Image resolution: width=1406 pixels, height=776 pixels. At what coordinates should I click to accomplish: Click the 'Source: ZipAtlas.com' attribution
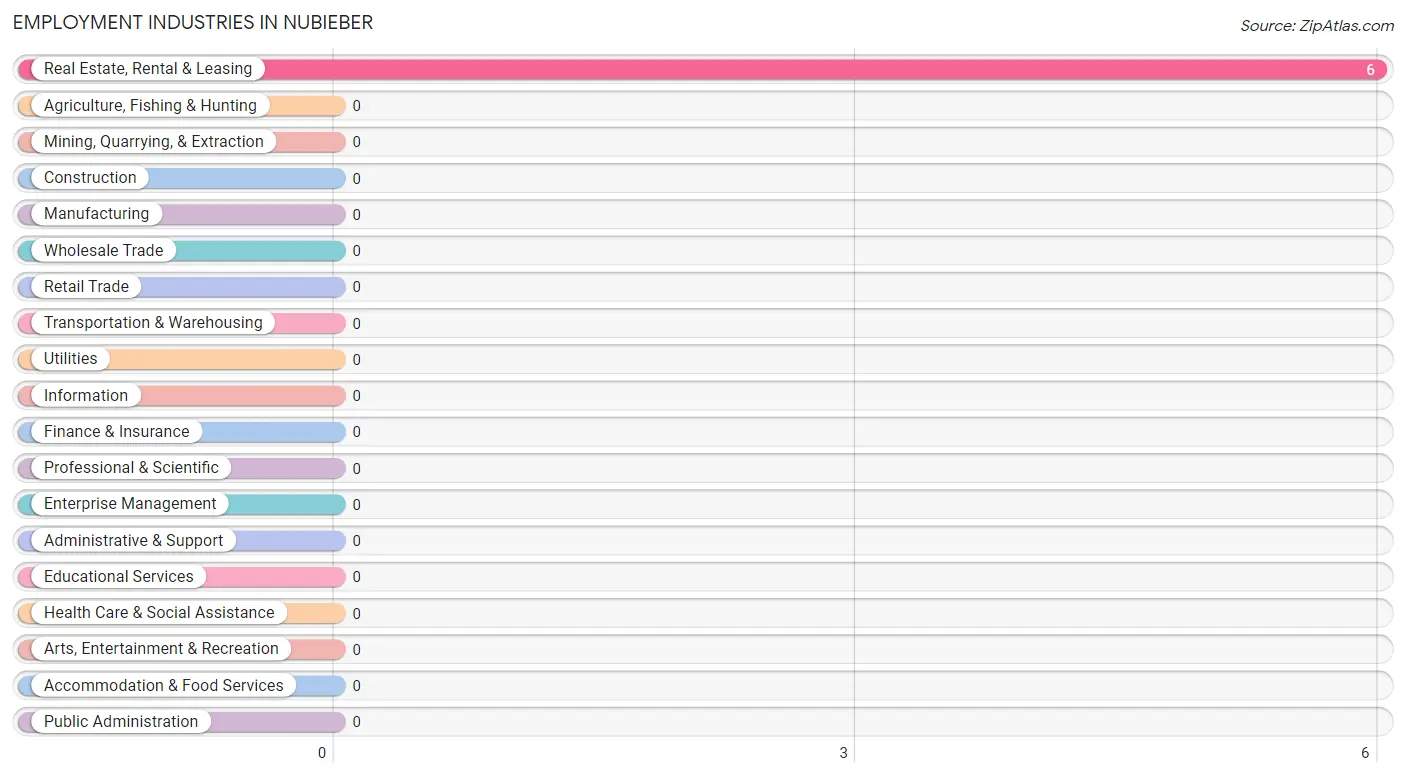click(x=1317, y=26)
